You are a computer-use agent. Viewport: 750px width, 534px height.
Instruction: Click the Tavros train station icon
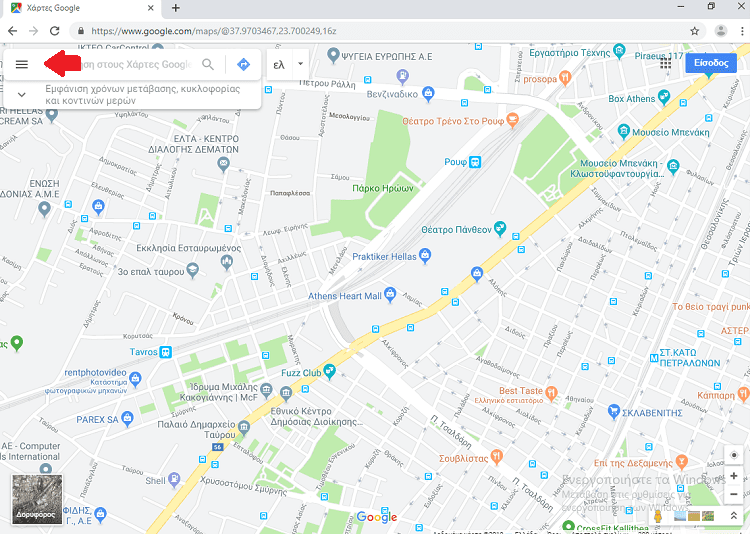(x=165, y=352)
